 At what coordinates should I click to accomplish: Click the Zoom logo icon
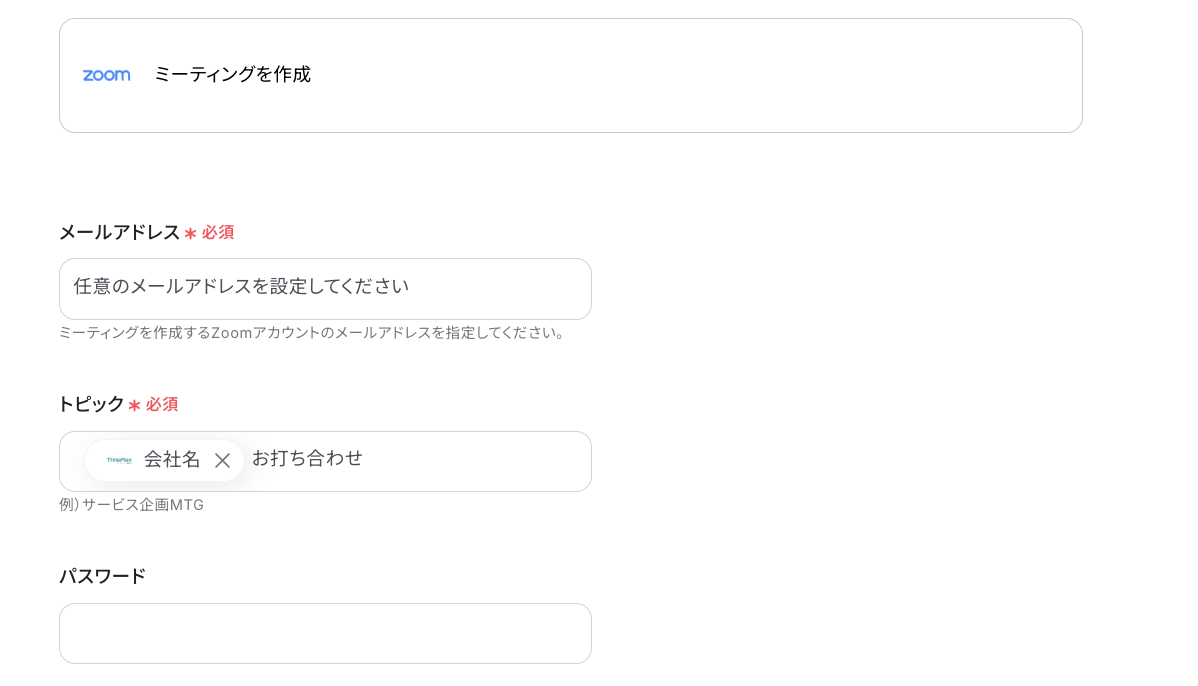point(106,74)
